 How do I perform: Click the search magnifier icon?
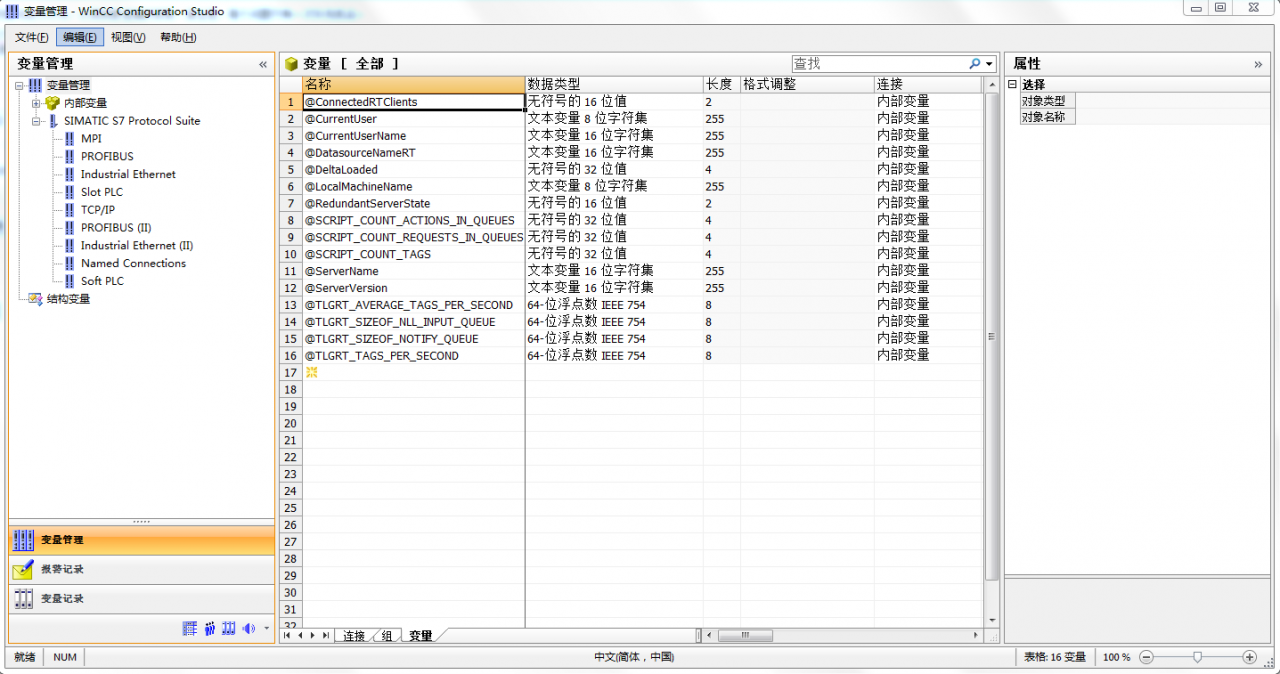(975, 63)
